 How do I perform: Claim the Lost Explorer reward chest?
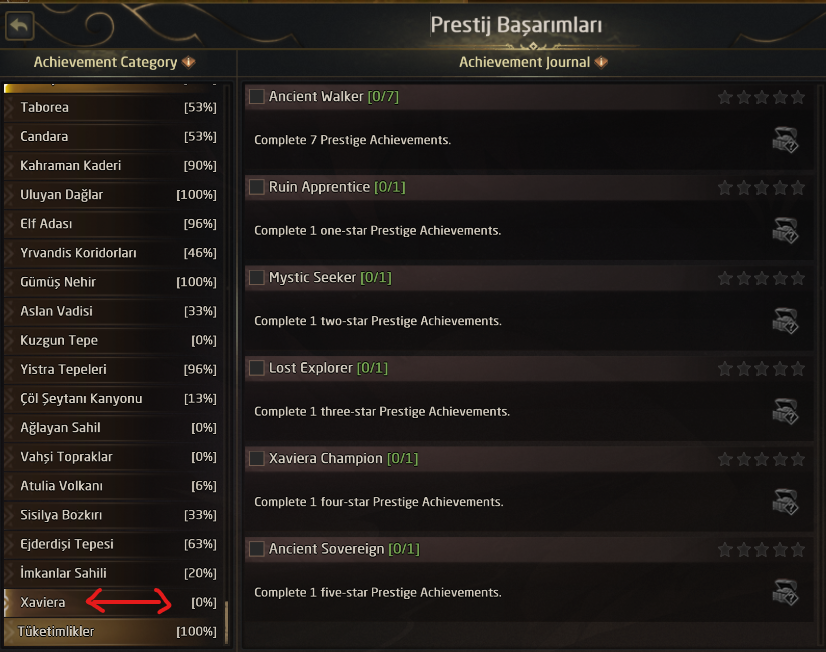click(785, 411)
